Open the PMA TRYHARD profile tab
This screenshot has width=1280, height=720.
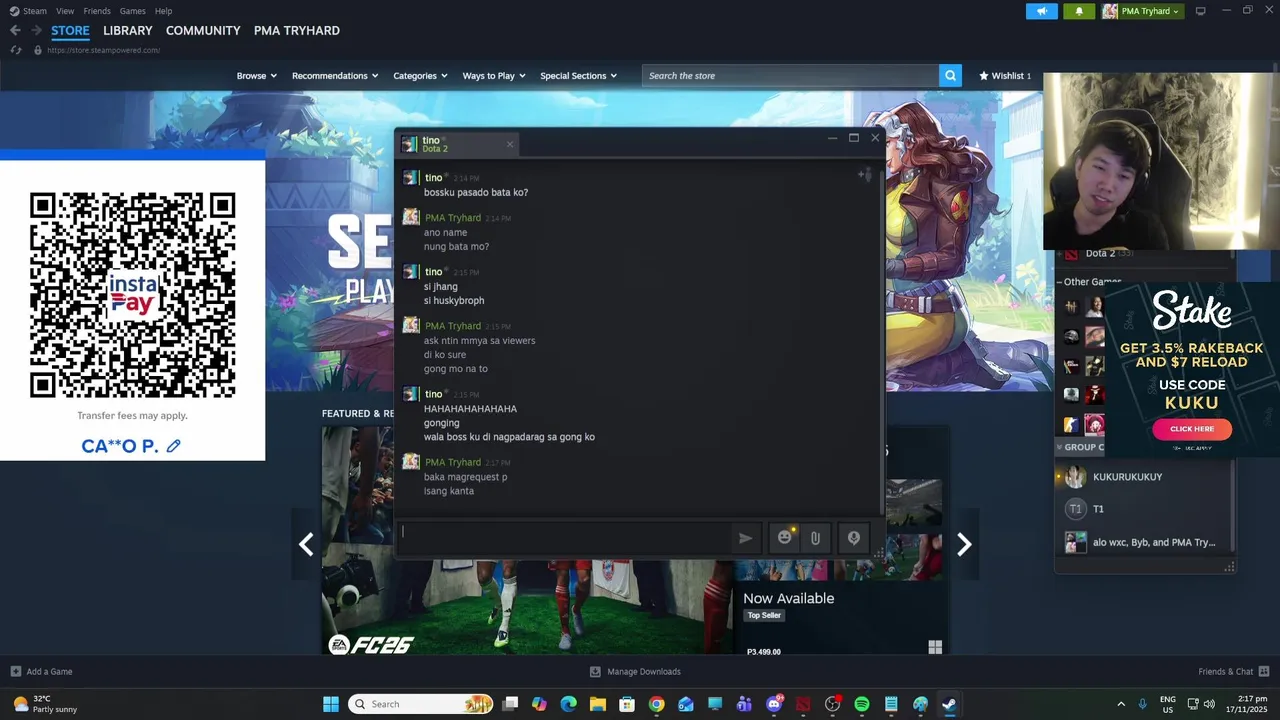click(297, 31)
